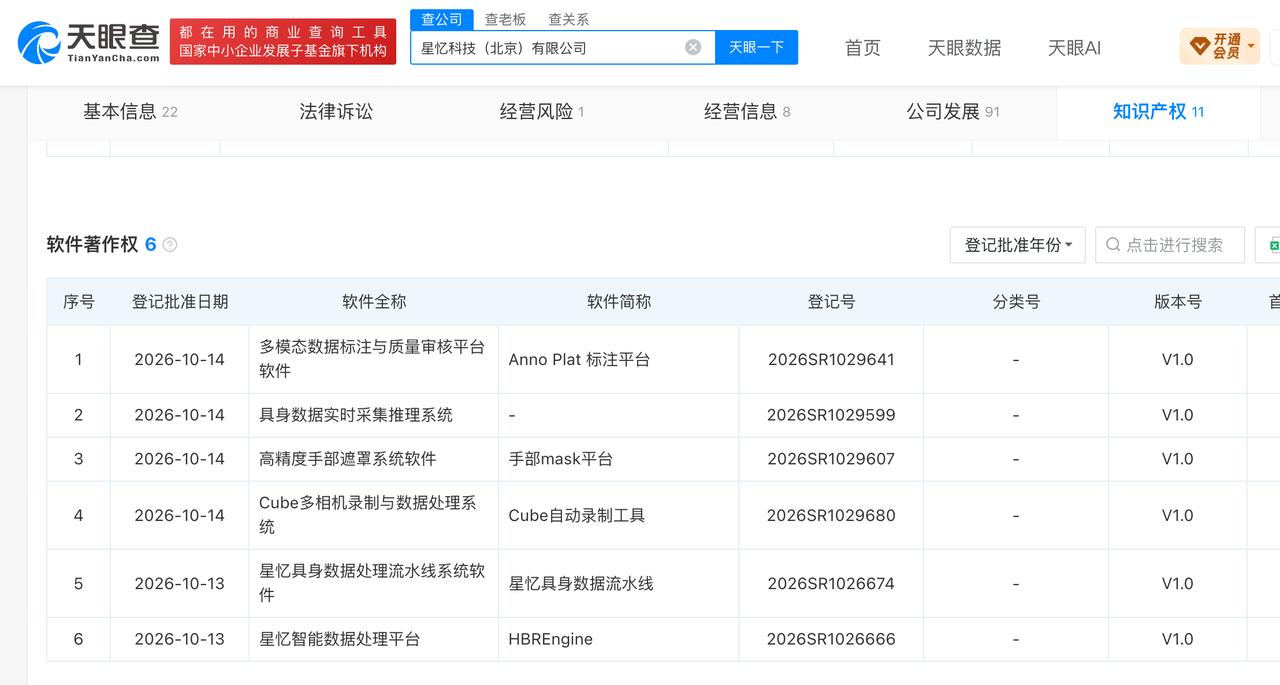Clear the company search field

pos(693,47)
